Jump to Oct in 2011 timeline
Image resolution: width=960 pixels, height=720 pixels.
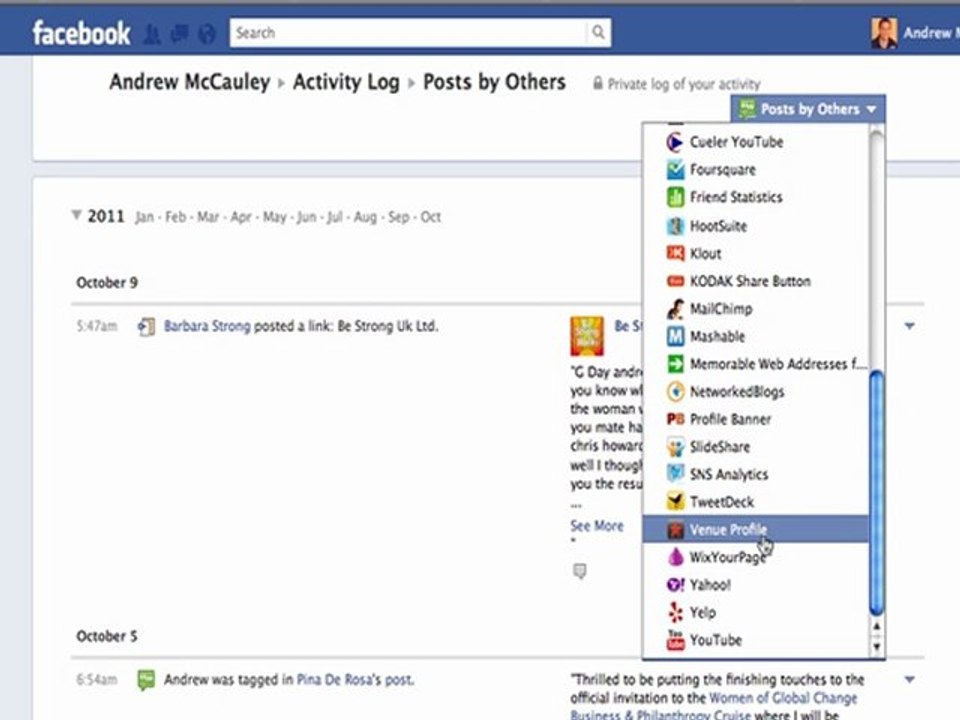coord(430,217)
